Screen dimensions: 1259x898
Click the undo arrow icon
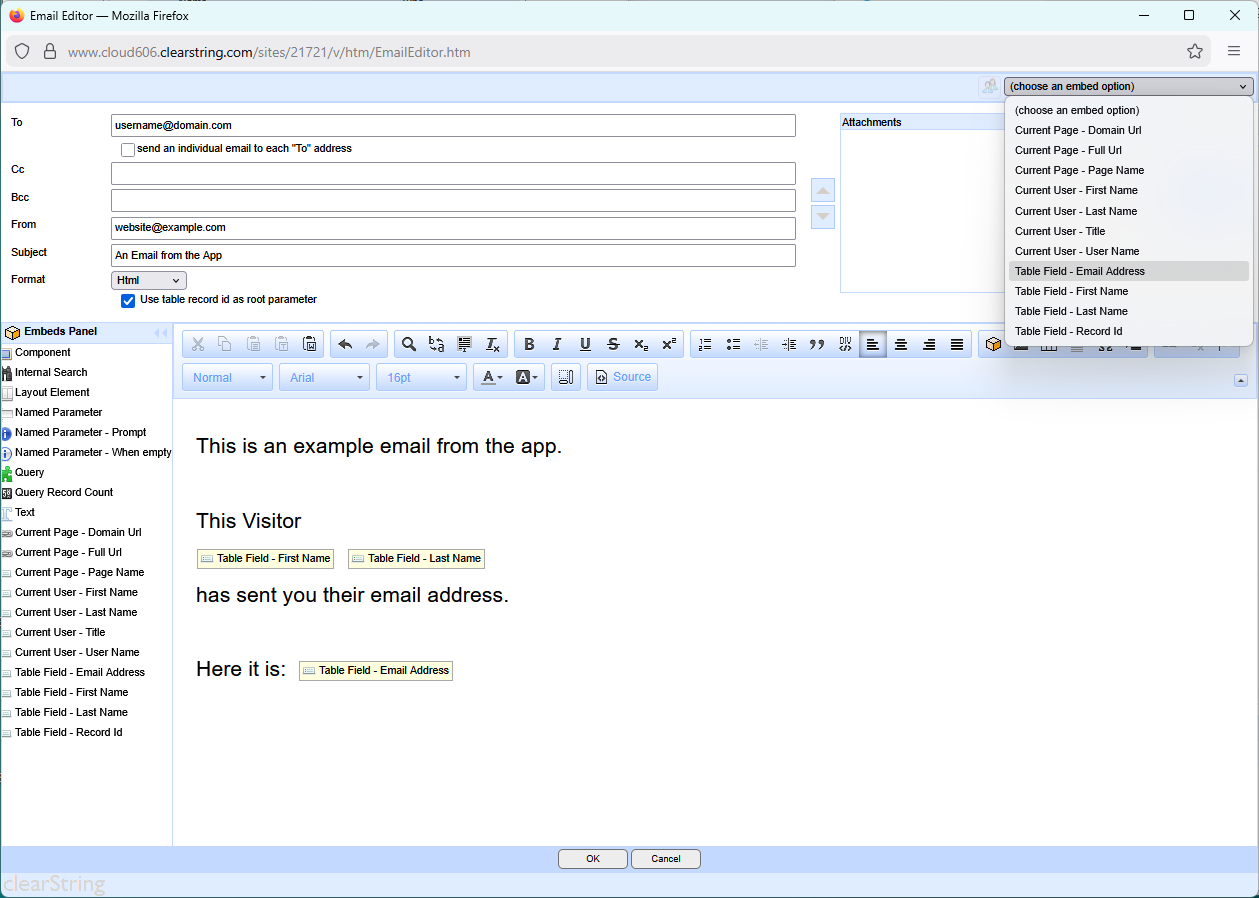345,344
